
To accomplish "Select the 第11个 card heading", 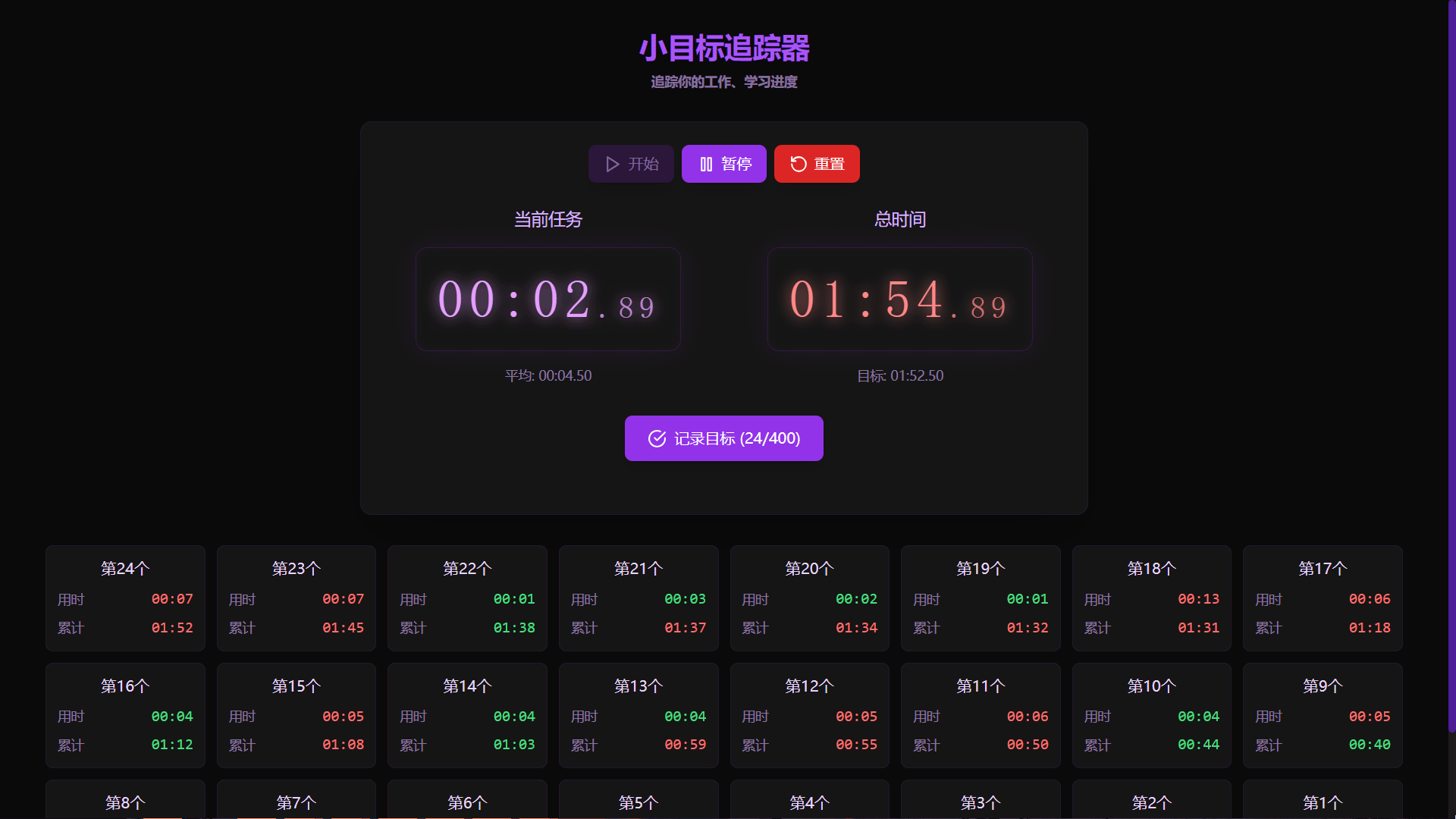I will click(981, 686).
